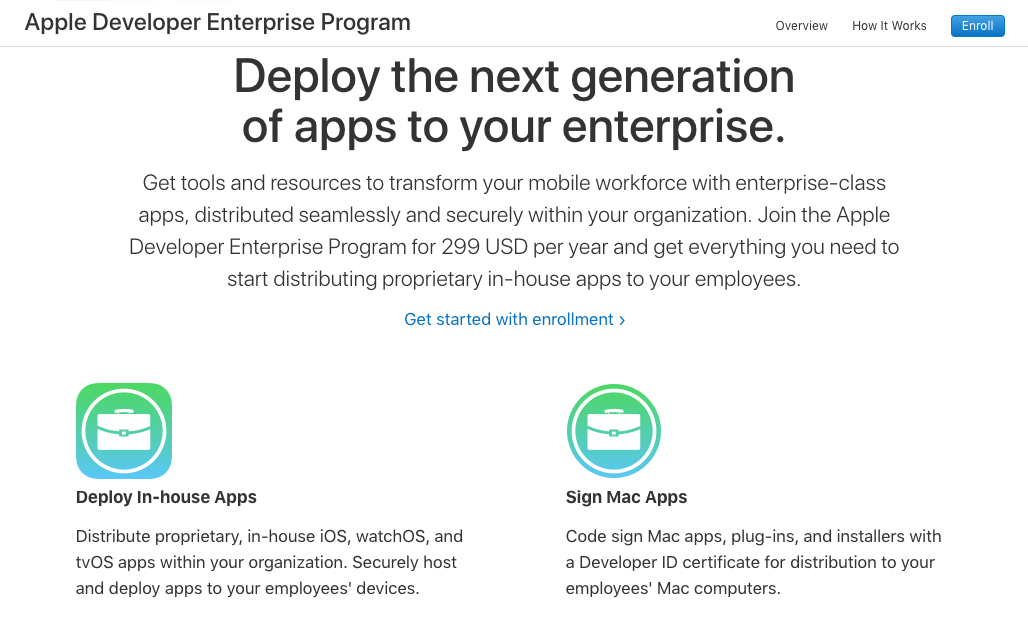This screenshot has height=626, width=1028.
Task: Click the Apple Developer Enterprise Program title
Action: click(218, 22)
